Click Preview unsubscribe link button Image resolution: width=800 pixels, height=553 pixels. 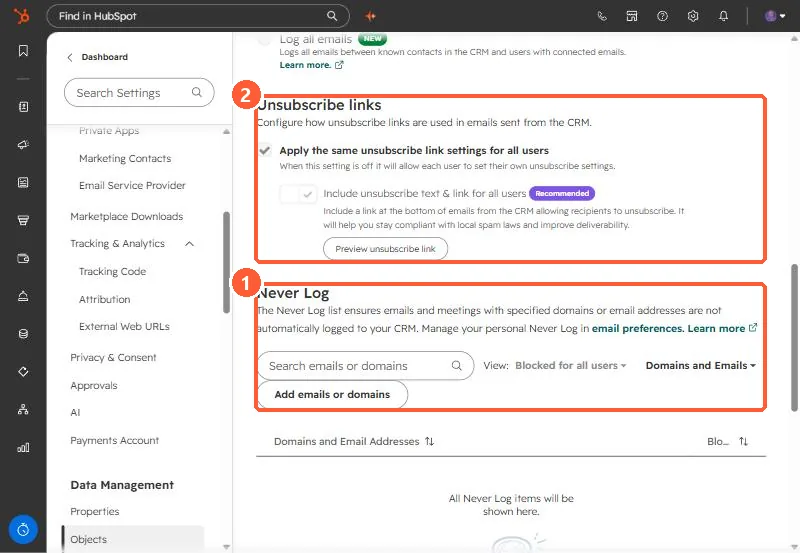[385, 249]
